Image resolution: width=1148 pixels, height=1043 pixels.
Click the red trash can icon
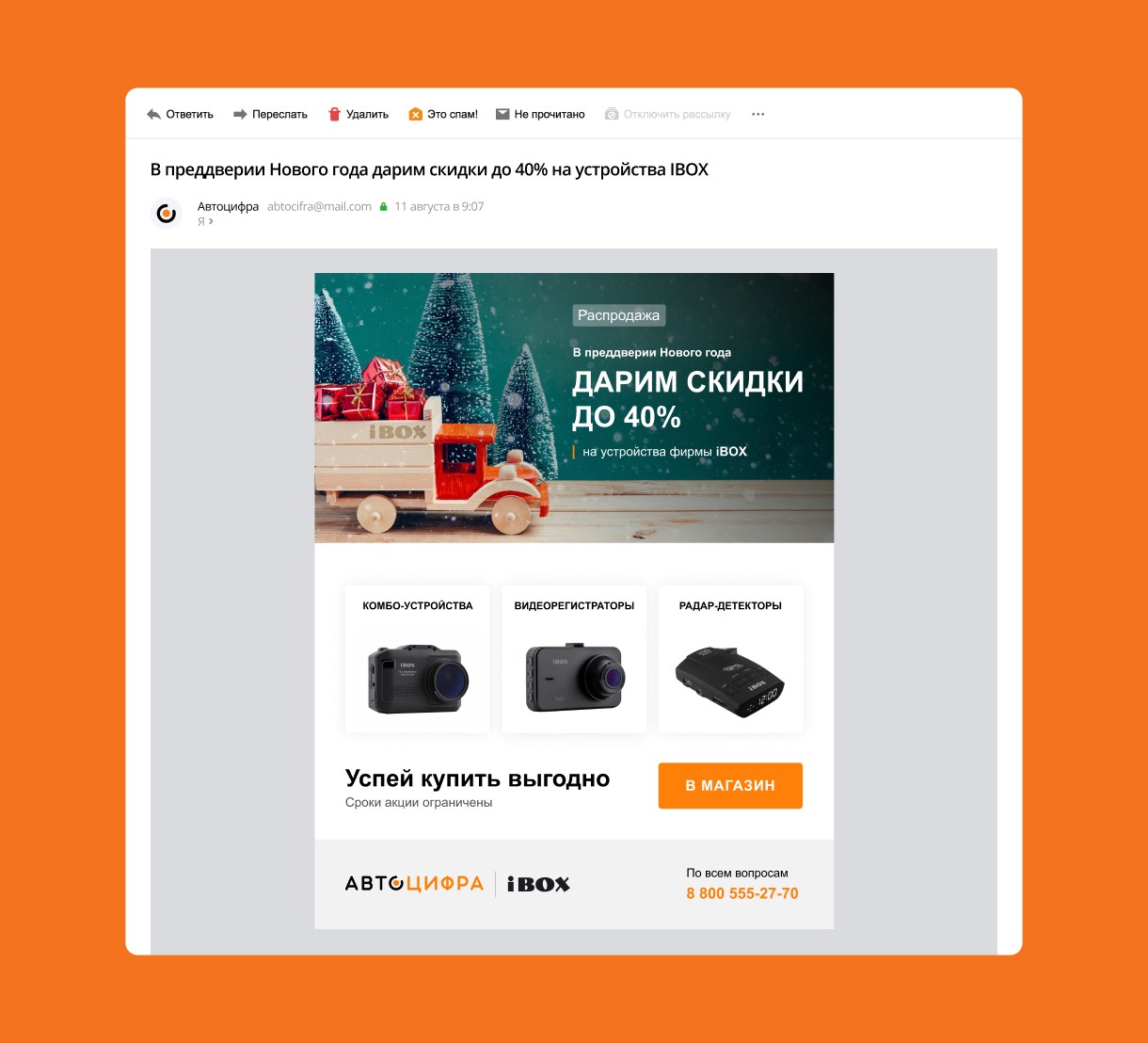[x=334, y=114]
